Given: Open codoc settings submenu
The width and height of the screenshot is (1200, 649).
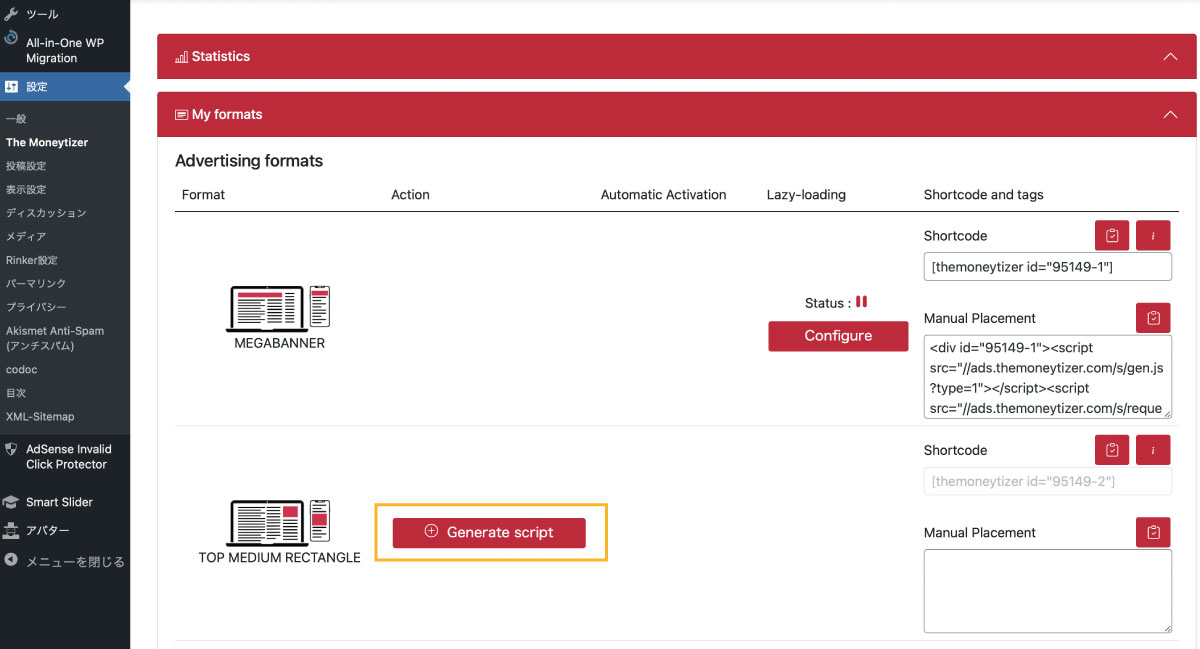Looking at the screenshot, I should (x=22, y=370).
